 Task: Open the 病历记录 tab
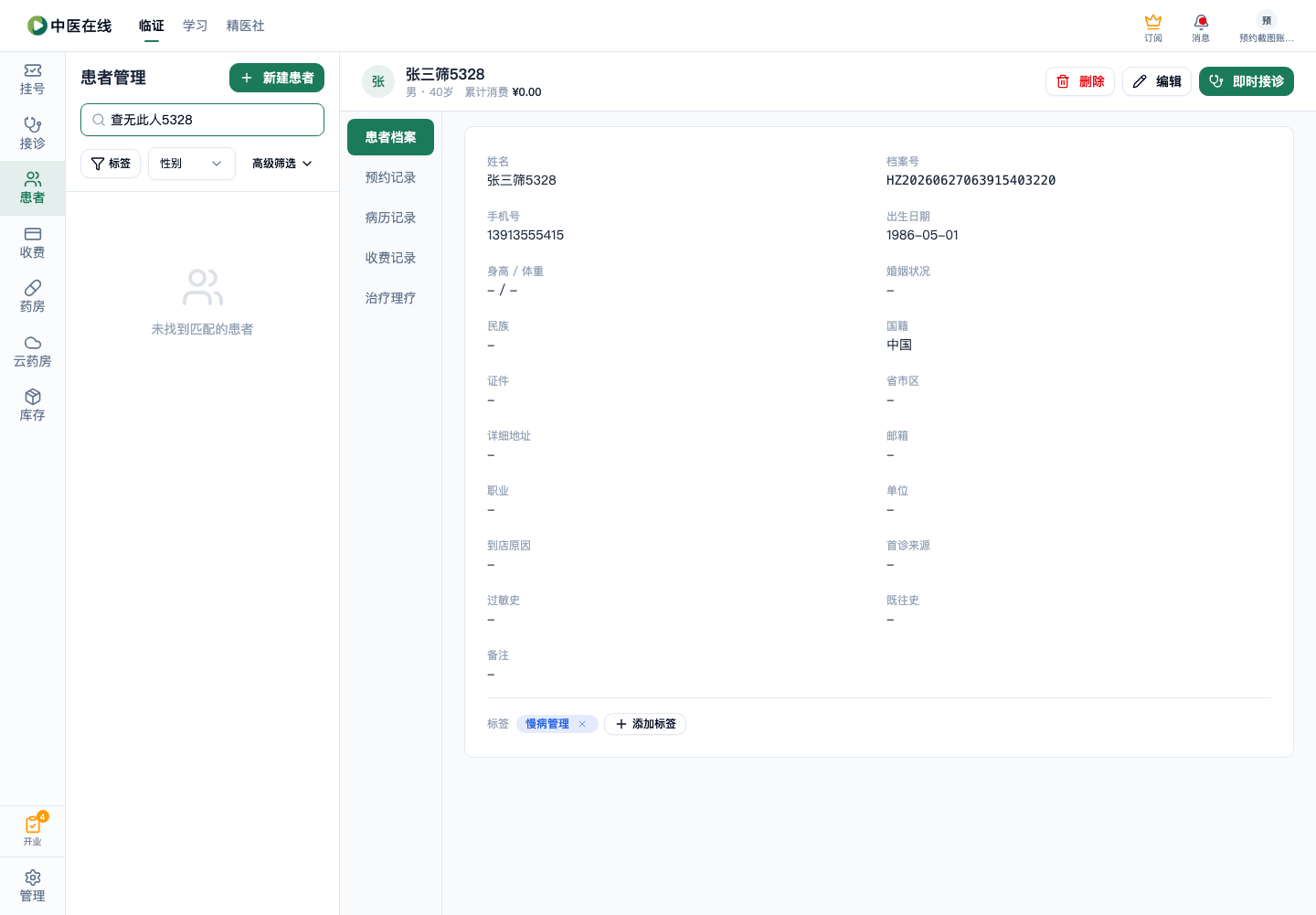point(390,218)
